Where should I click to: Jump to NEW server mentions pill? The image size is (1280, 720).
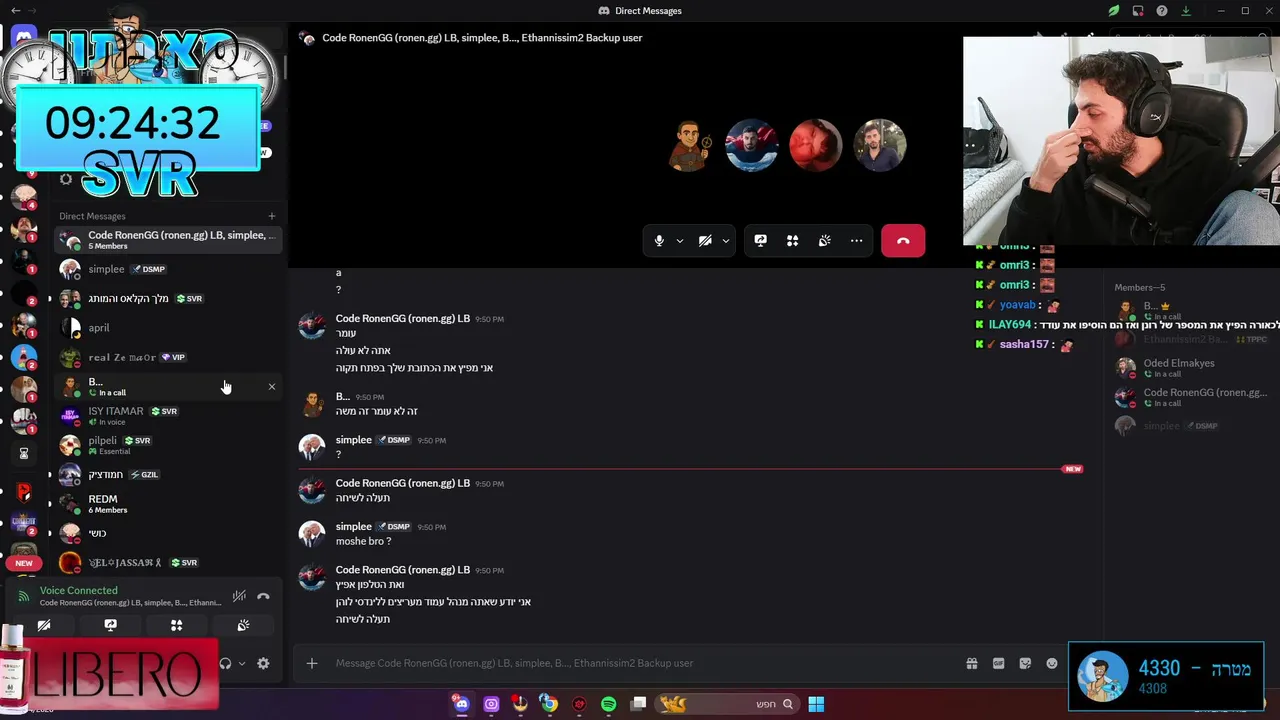pos(24,563)
